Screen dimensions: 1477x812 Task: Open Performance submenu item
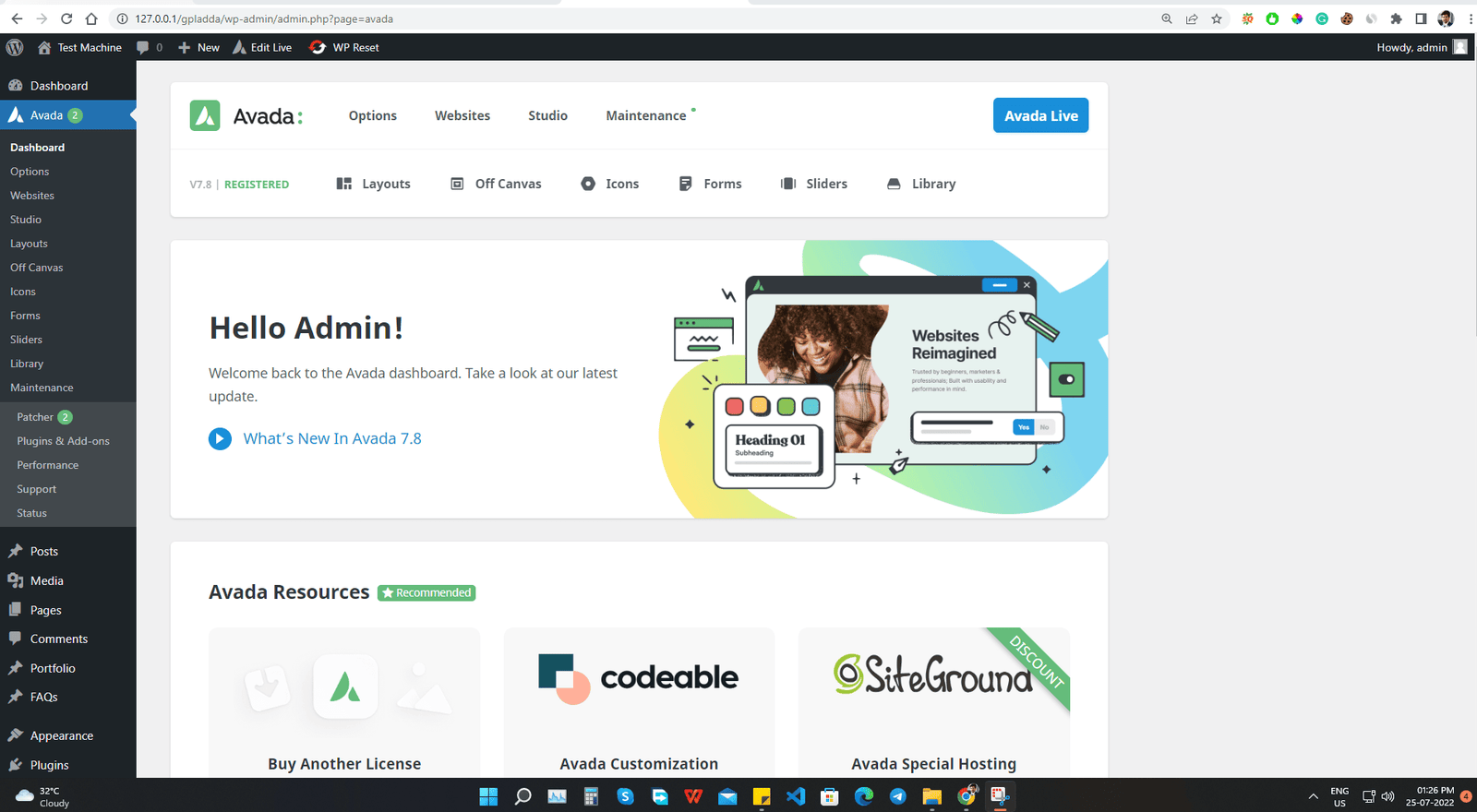pos(47,465)
